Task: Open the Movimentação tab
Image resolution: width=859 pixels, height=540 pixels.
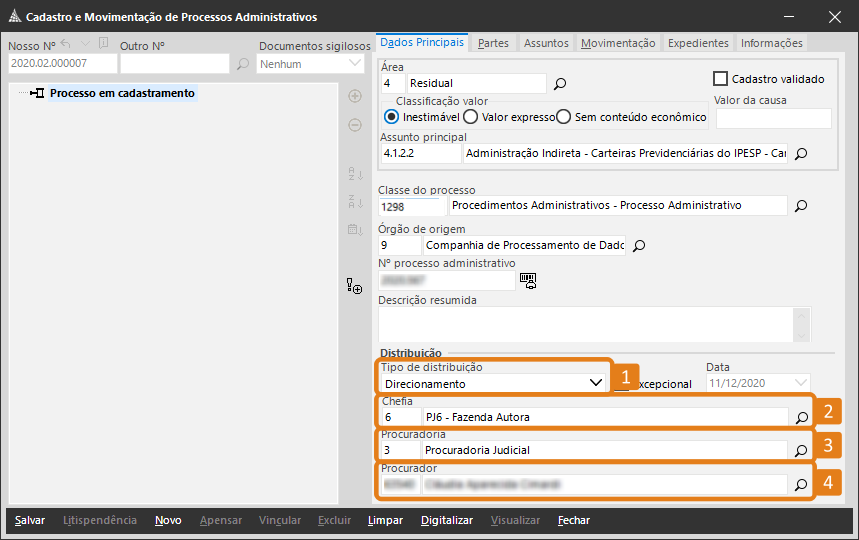Action: click(x=618, y=43)
